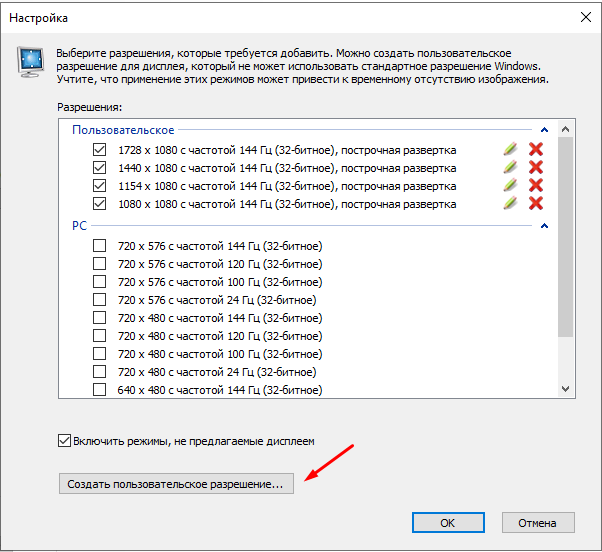Click the Отмена button
Screen dimensions: 602x552
[538, 523]
